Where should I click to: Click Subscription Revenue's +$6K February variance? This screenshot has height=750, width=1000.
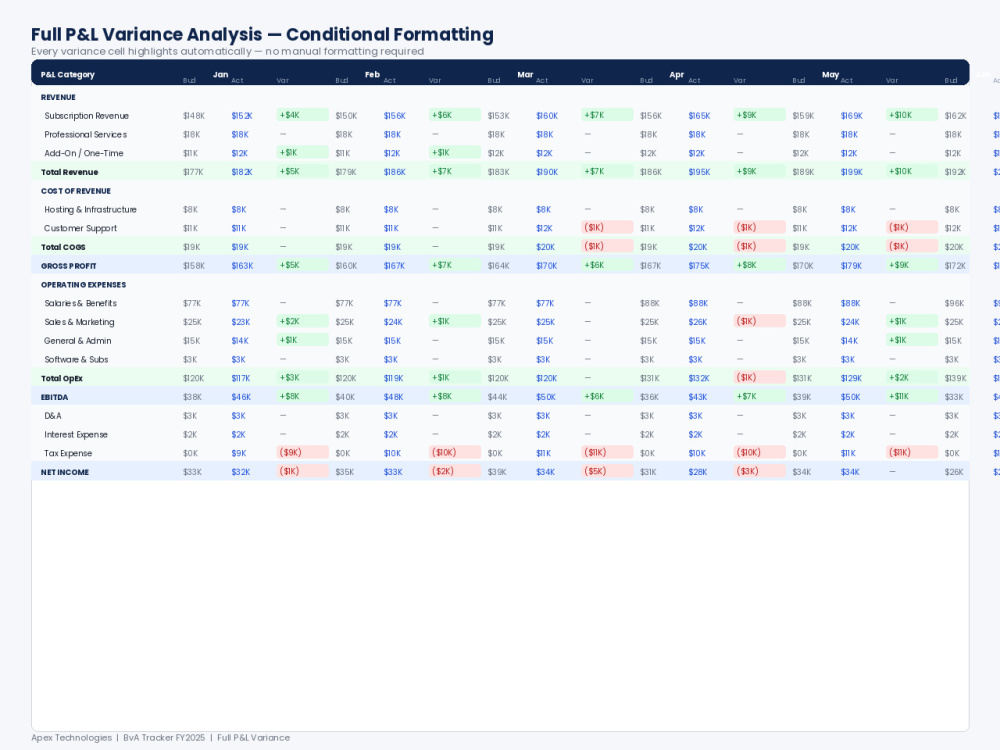455,115
